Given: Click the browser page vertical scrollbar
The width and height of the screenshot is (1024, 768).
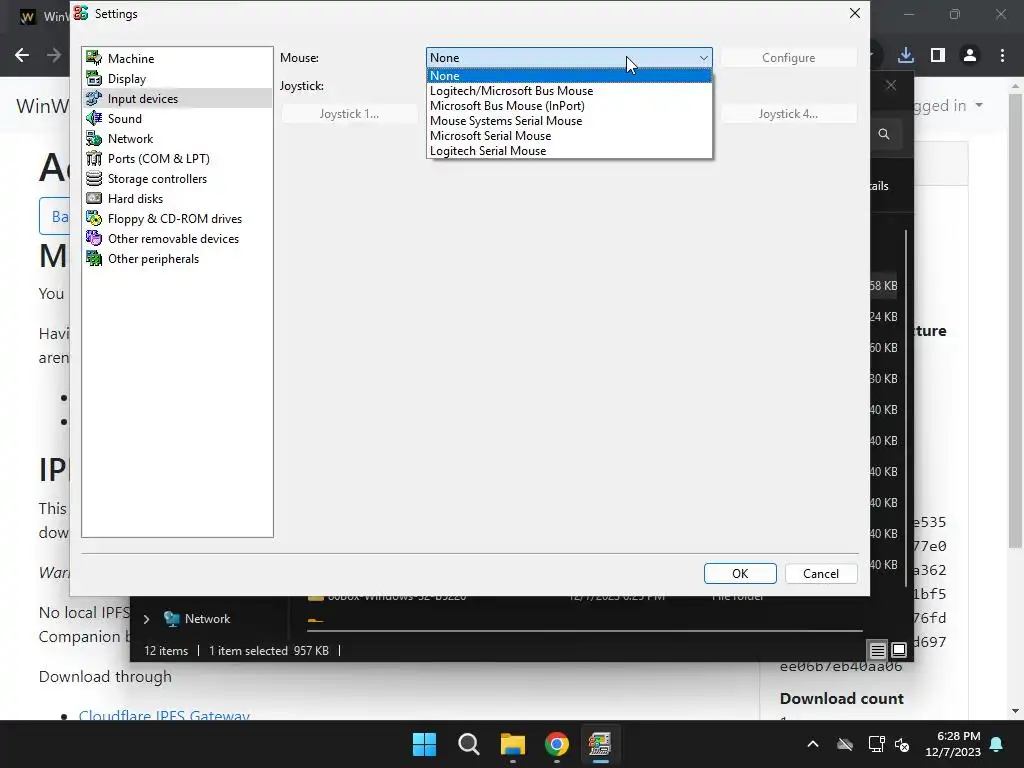Looking at the screenshot, I should click(1015, 320).
